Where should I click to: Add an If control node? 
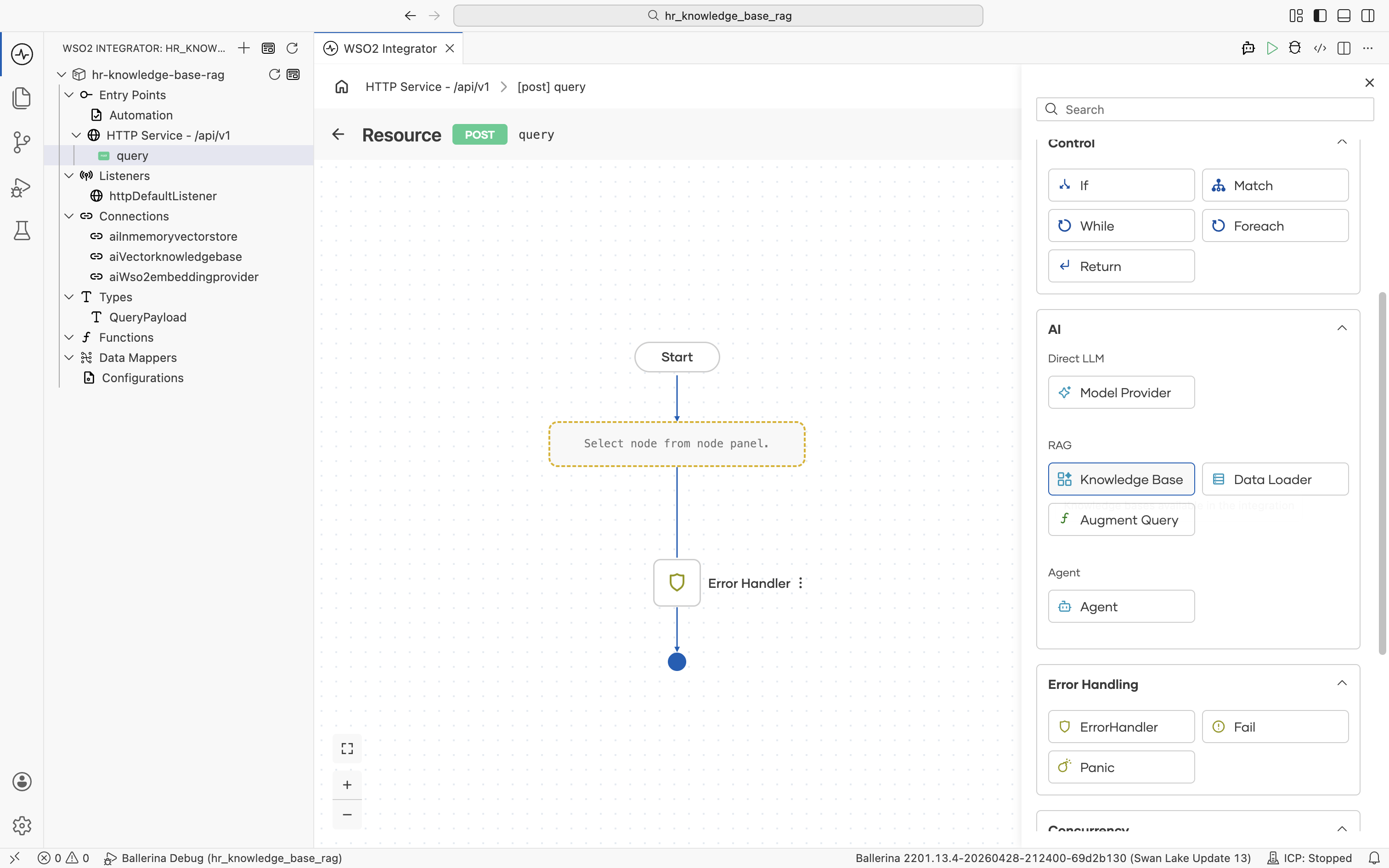(x=1121, y=186)
